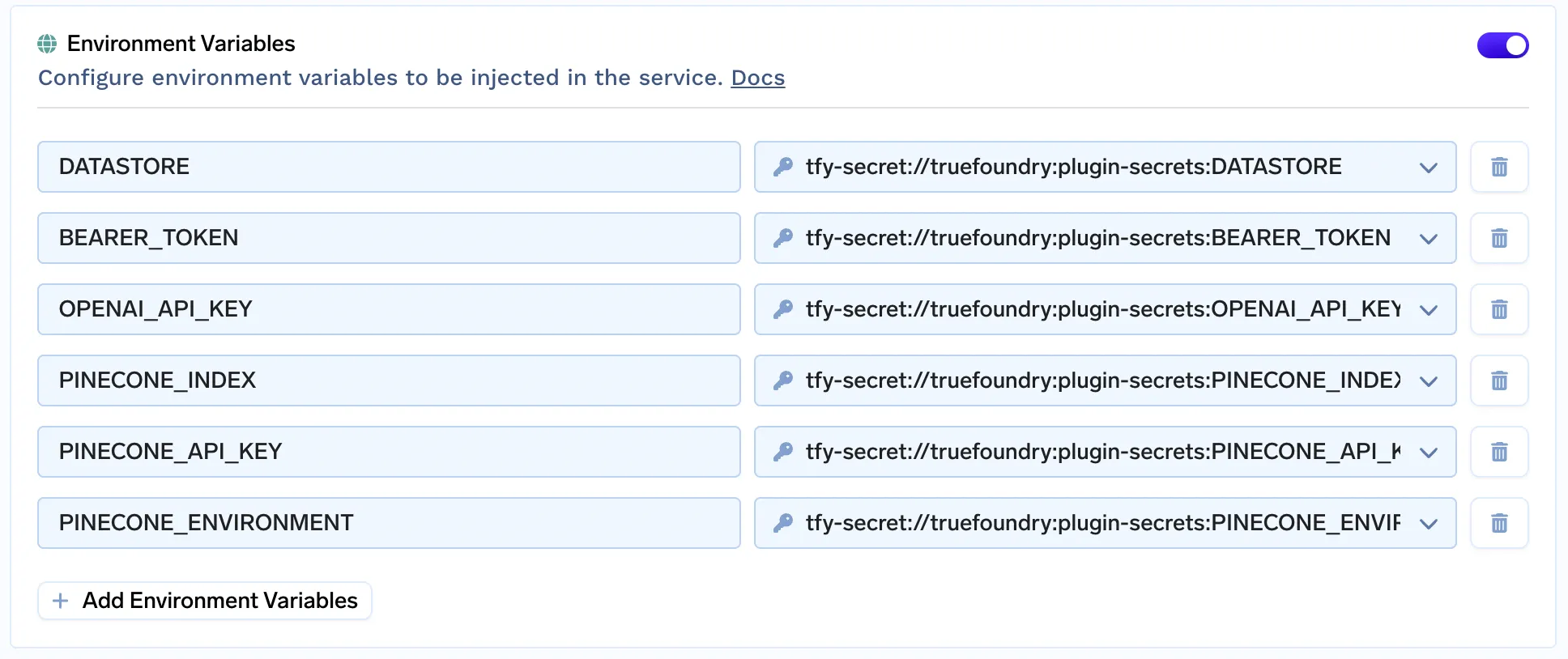Image resolution: width=1568 pixels, height=659 pixels.
Task: Expand the DATASTORE secret dropdown
Action: pos(1428,168)
